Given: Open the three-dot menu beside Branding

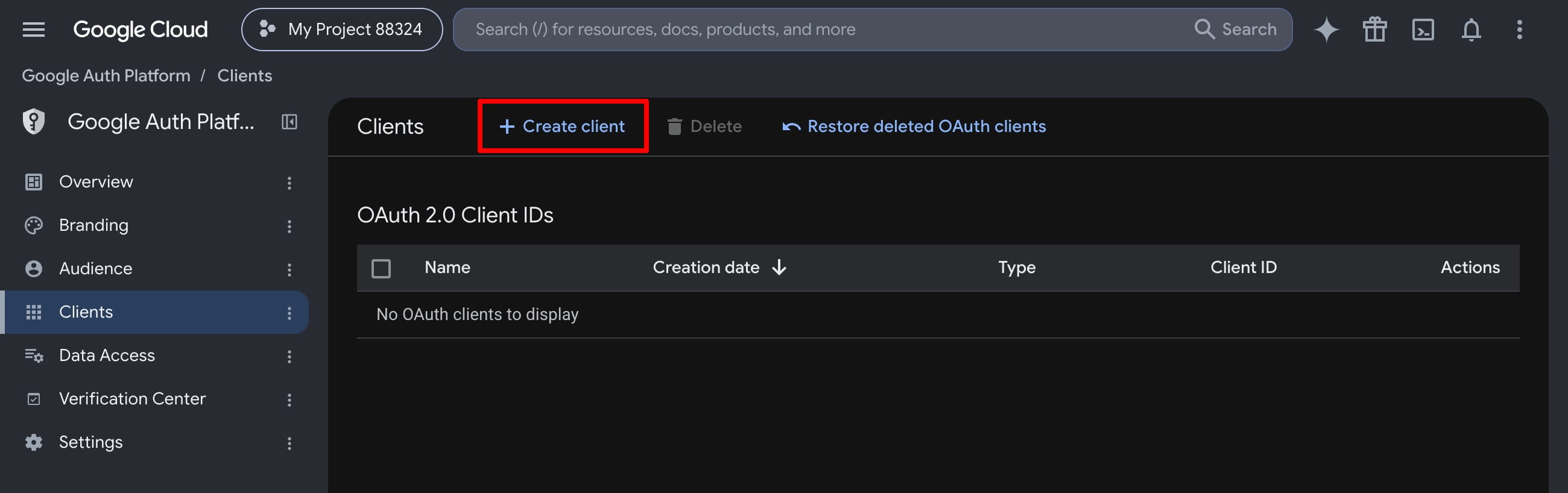Looking at the screenshot, I should click(289, 227).
